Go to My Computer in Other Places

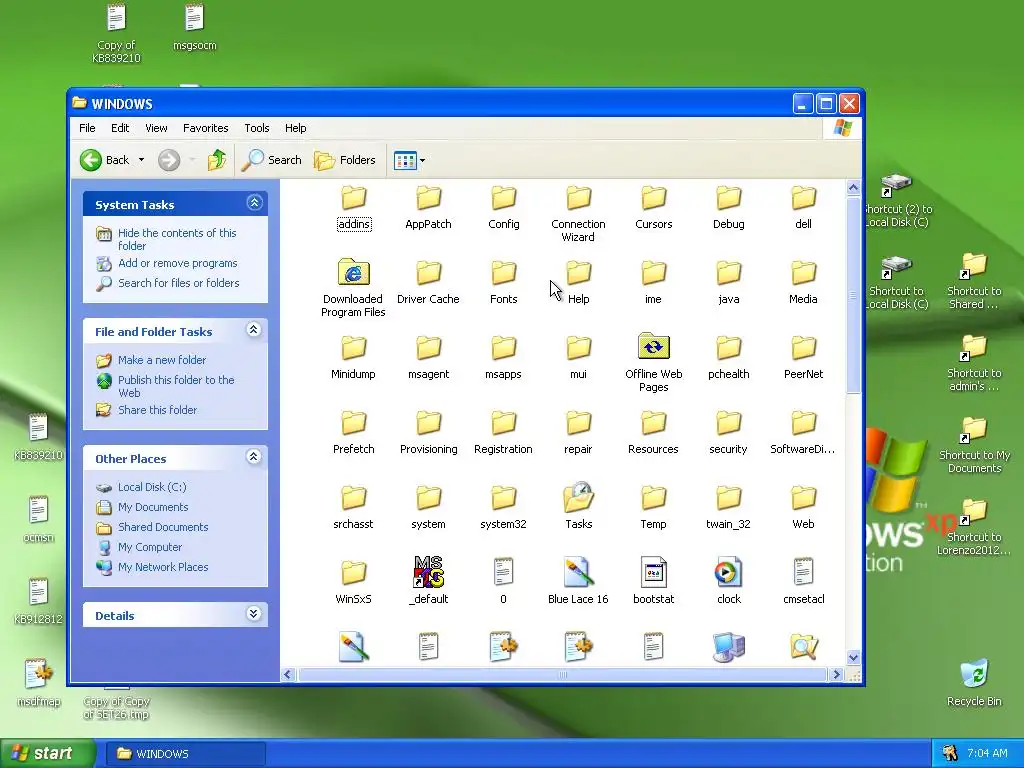click(x=150, y=547)
